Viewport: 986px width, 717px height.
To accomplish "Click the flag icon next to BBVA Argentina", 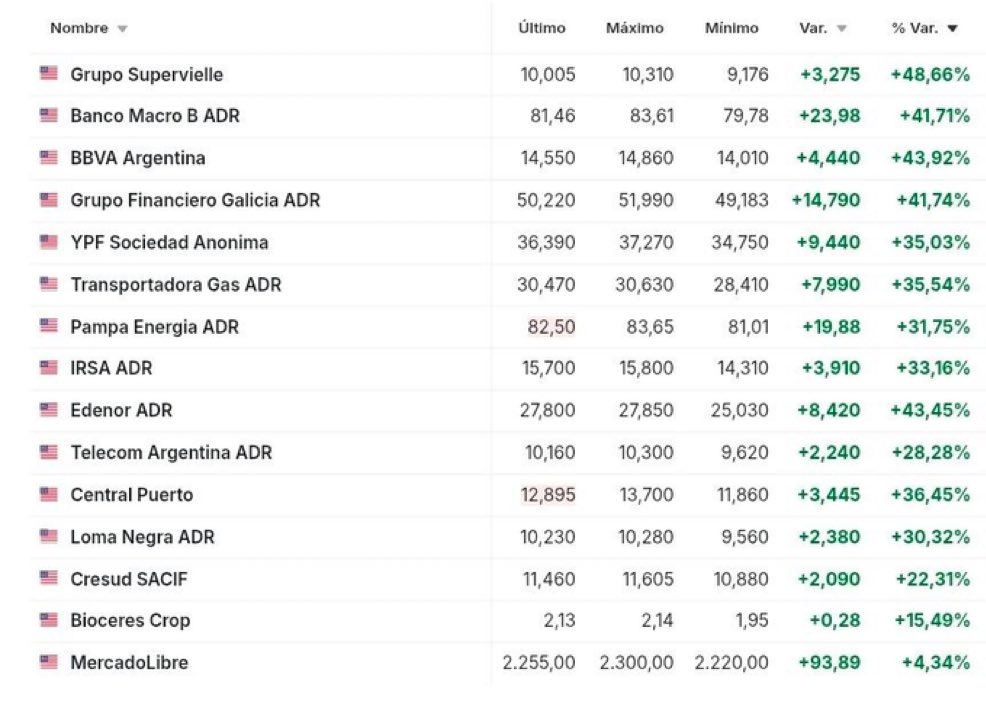I will [x=48, y=157].
